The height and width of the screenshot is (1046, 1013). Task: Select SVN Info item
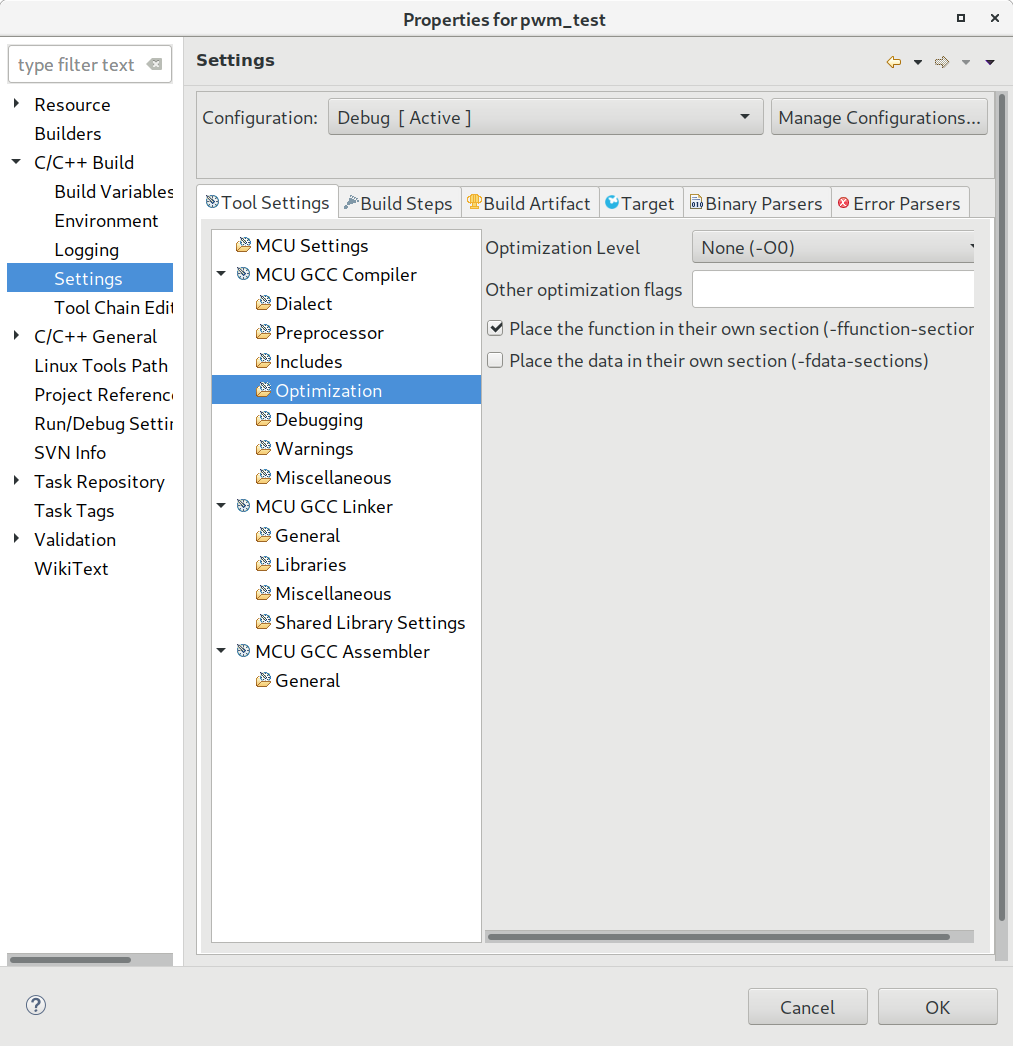tap(70, 452)
